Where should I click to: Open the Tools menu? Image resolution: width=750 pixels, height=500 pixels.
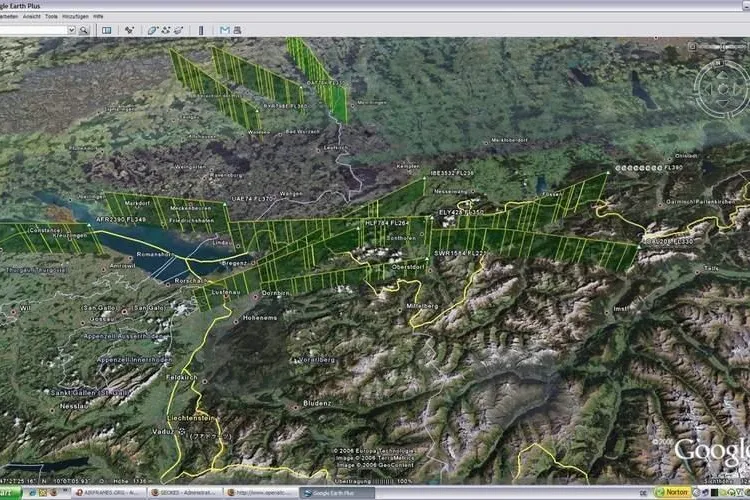(x=51, y=16)
